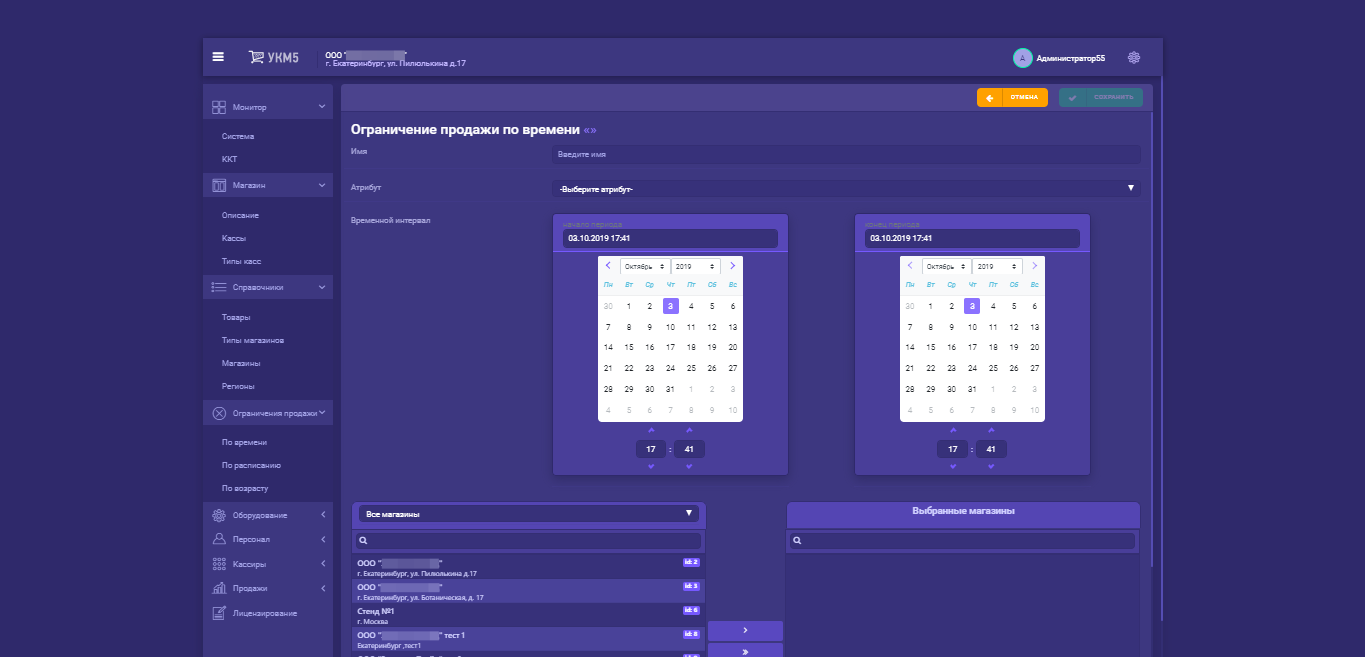Image resolution: width=1365 pixels, height=657 pixels.
Task: Open Регионы in the sidebar
Action: (x=238, y=386)
